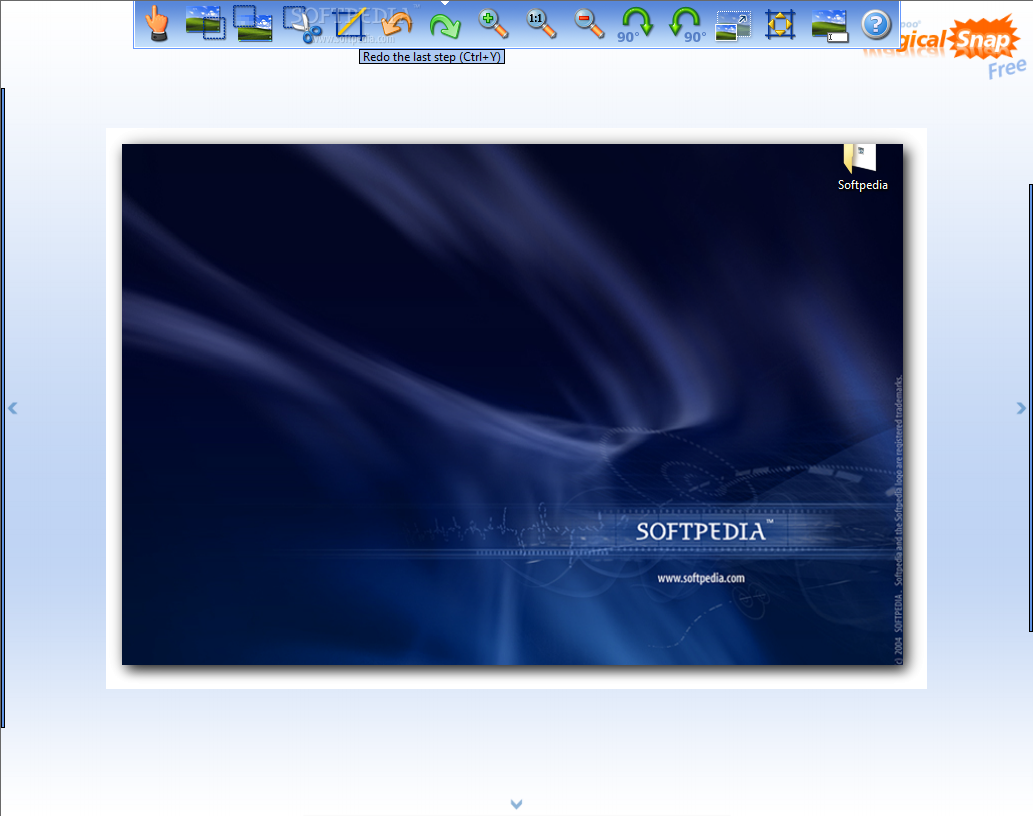Undo the last step with orange arrow
Viewport: 1033px width, 816px height.
(x=397, y=24)
